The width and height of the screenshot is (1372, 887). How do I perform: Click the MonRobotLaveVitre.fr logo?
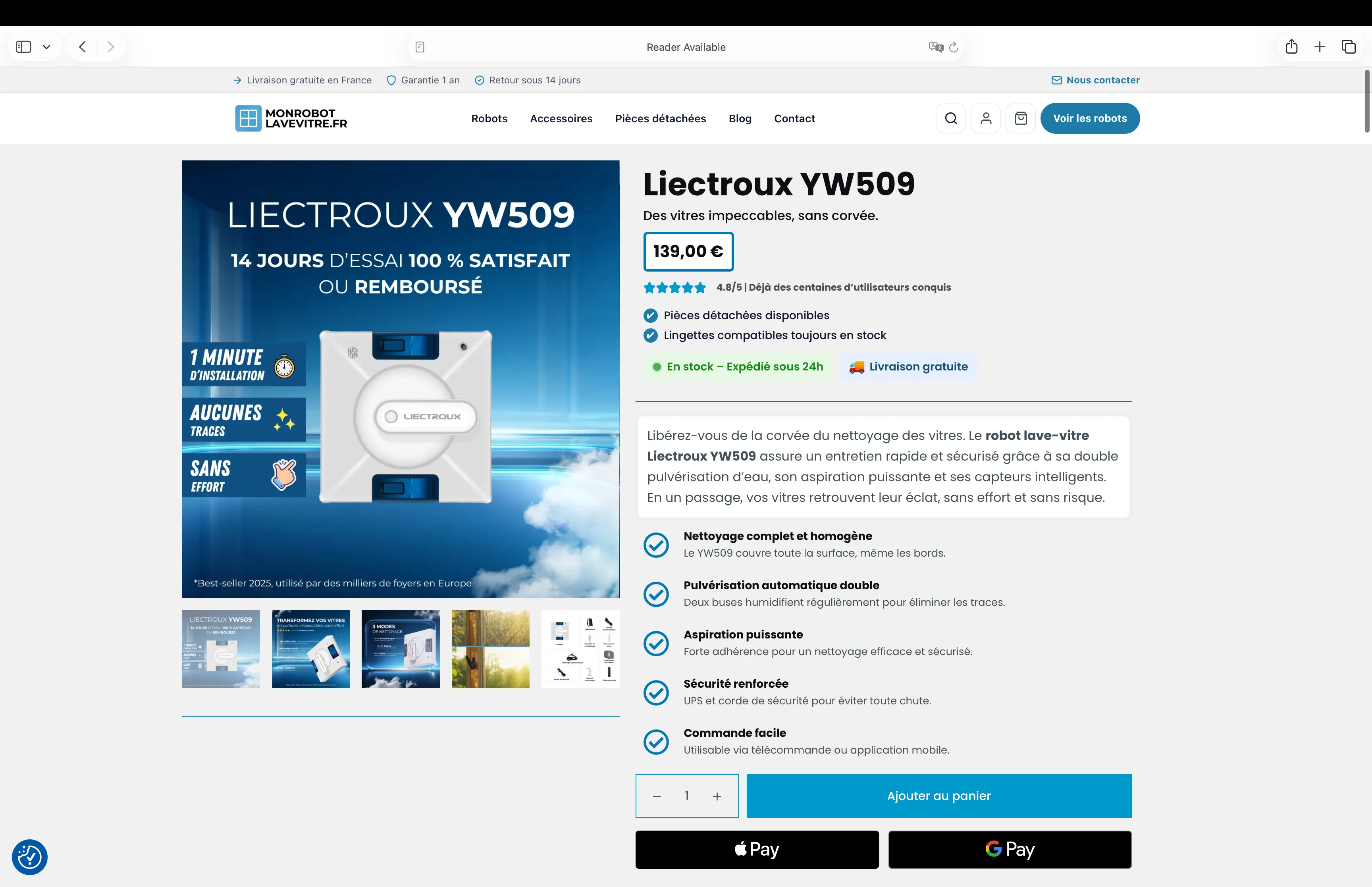[291, 118]
